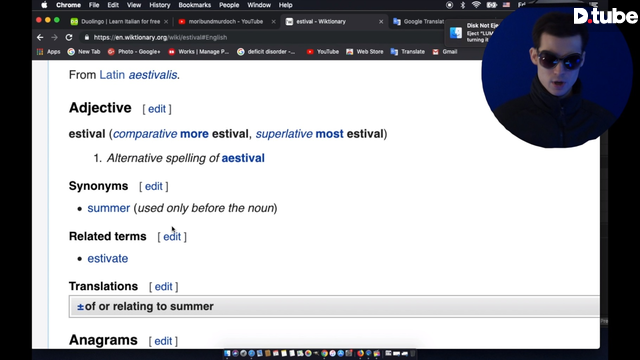
Task: Open the Disk Not Ejected notification
Action: 469,32
